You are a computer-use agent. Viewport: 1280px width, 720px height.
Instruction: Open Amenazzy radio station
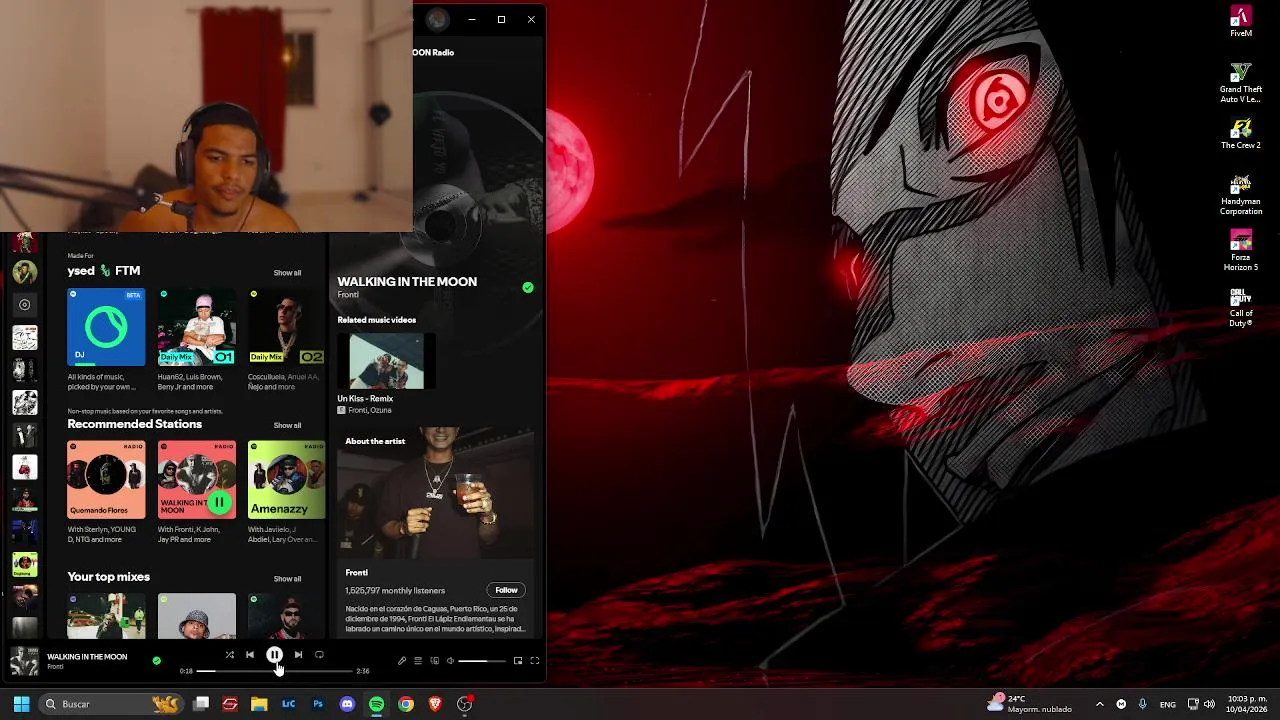pyautogui.click(x=286, y=479)
